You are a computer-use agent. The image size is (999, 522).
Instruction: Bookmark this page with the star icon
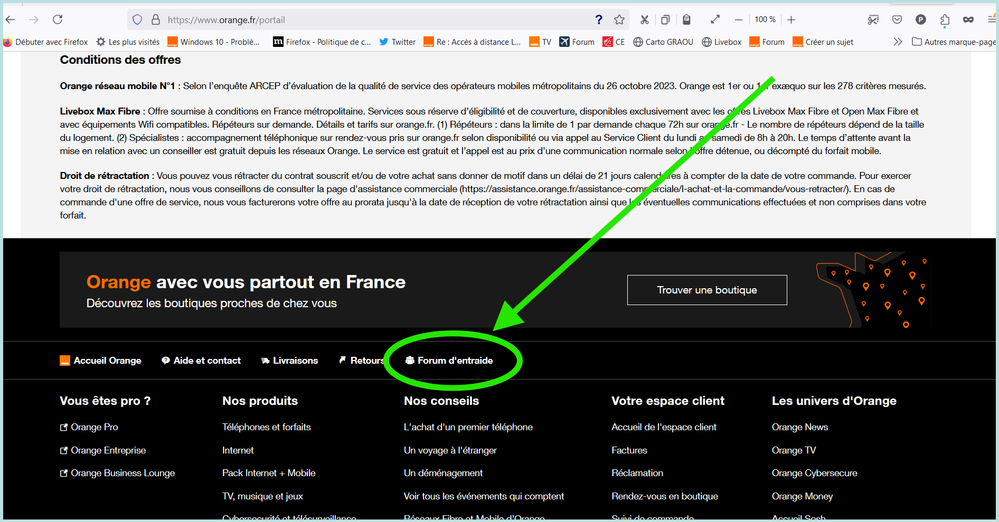tap(619, 20)
